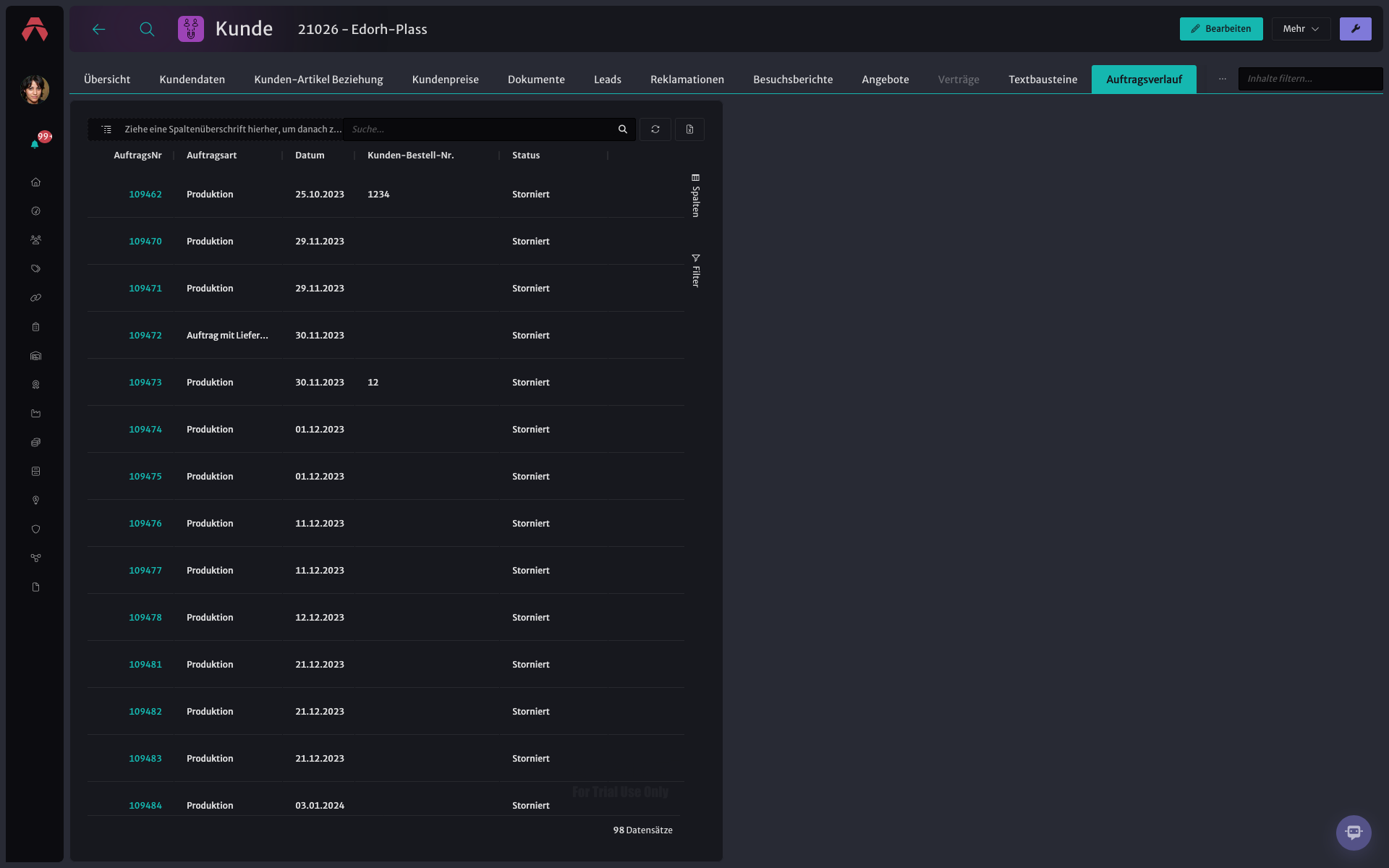Open the dashboard gauge icon
Screen dimensions: 1389x868
coord(35,211)
